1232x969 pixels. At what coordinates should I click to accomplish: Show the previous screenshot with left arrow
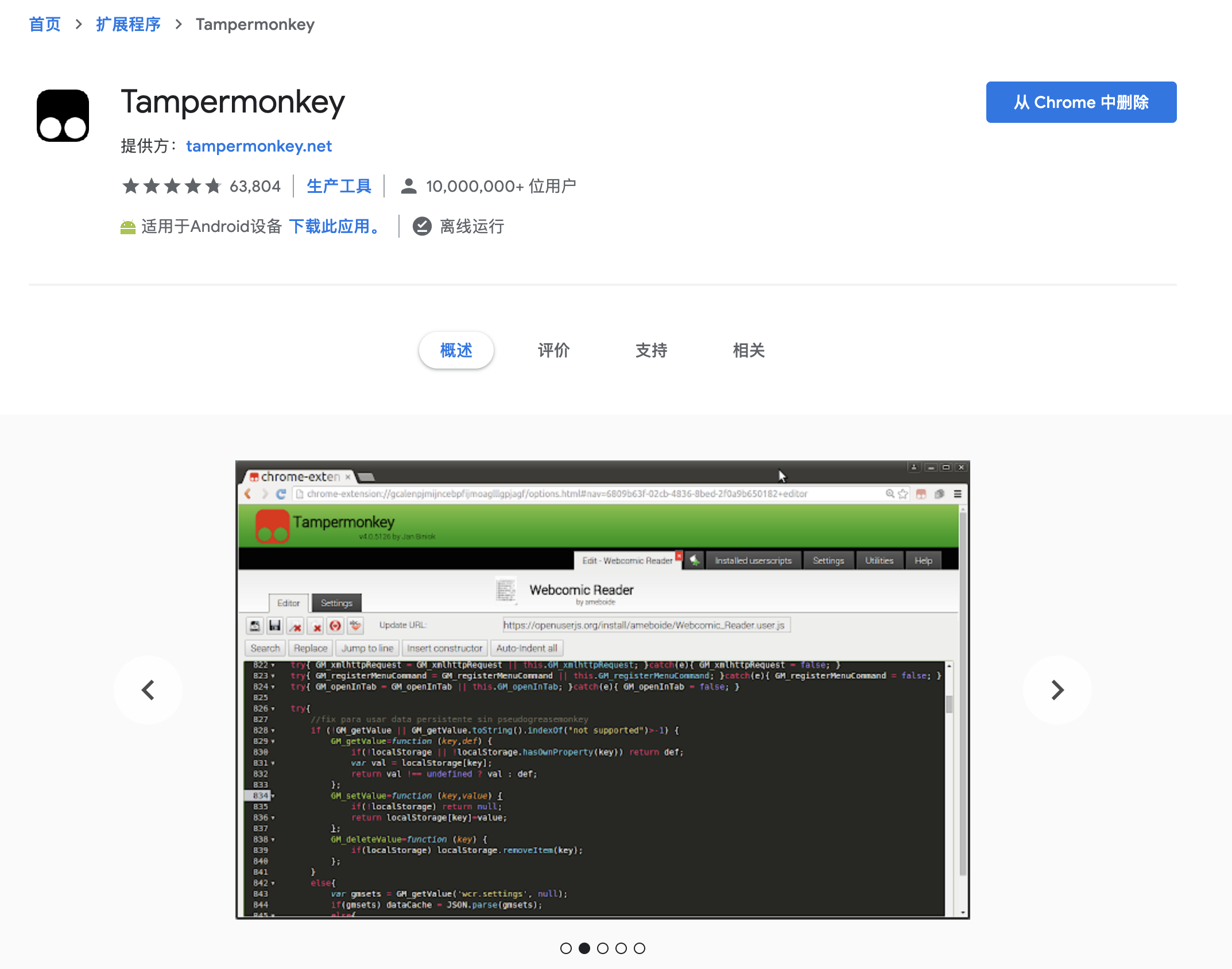click(148, 690)
